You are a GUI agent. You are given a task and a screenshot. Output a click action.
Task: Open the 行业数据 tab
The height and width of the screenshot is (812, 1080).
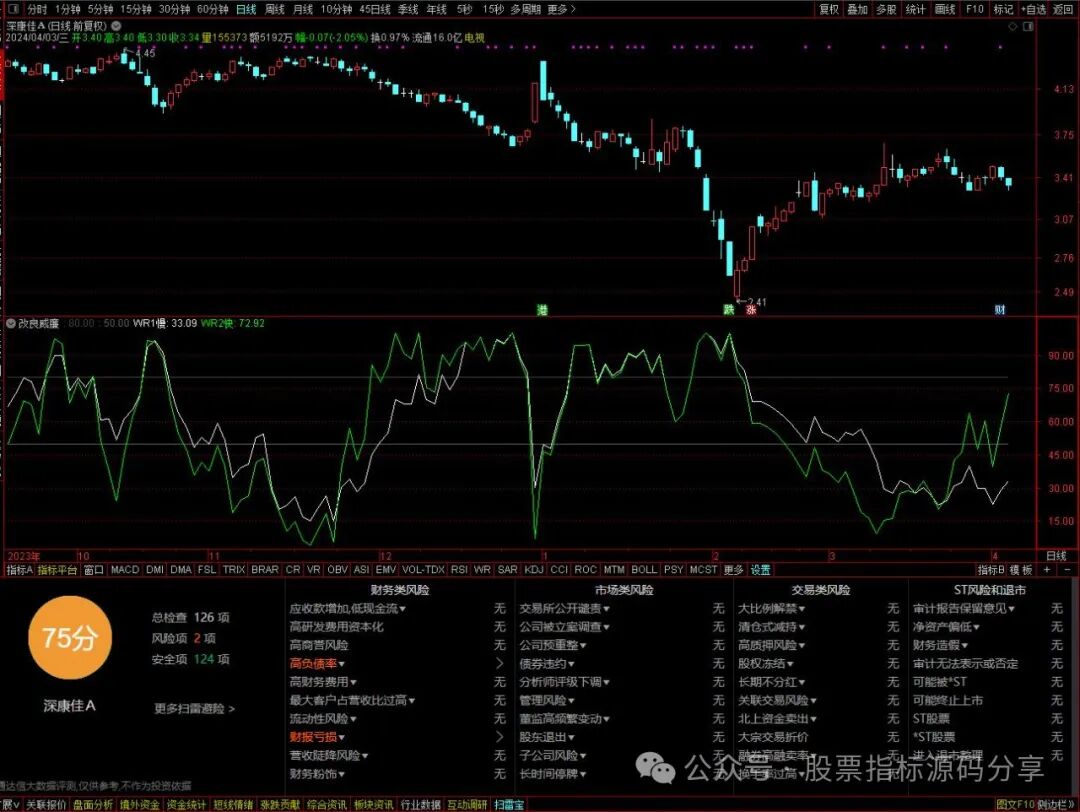[x=420, y=804]
